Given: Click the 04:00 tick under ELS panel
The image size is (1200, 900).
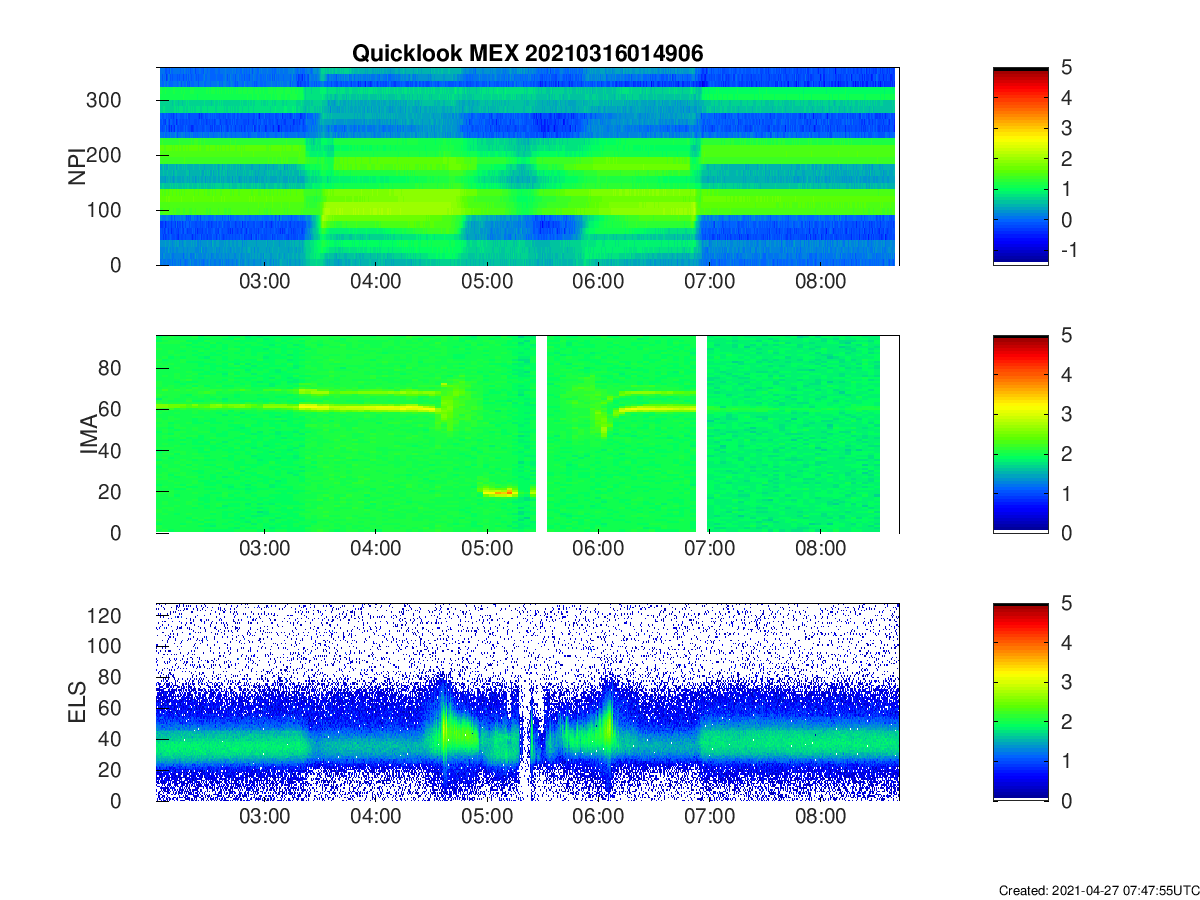Looking at the screenshot, I should 376,819.
